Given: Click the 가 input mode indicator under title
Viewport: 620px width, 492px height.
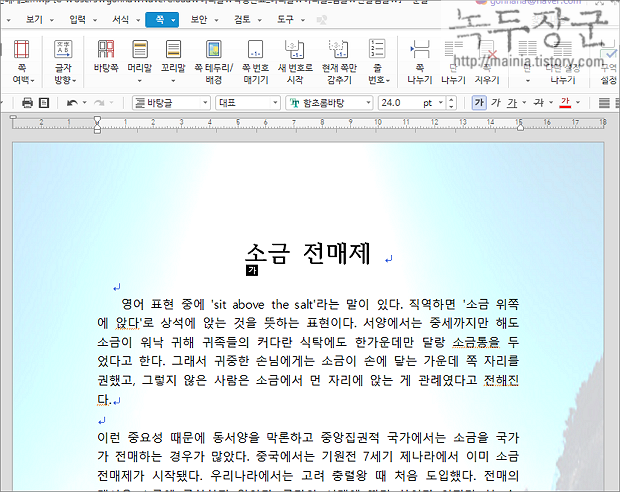Looking at the screenshot, I should coord(252,271).
